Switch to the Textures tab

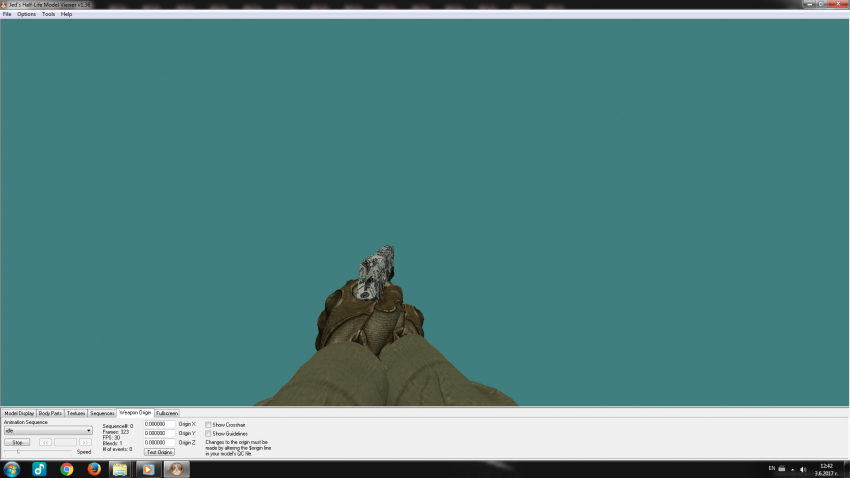76,413
